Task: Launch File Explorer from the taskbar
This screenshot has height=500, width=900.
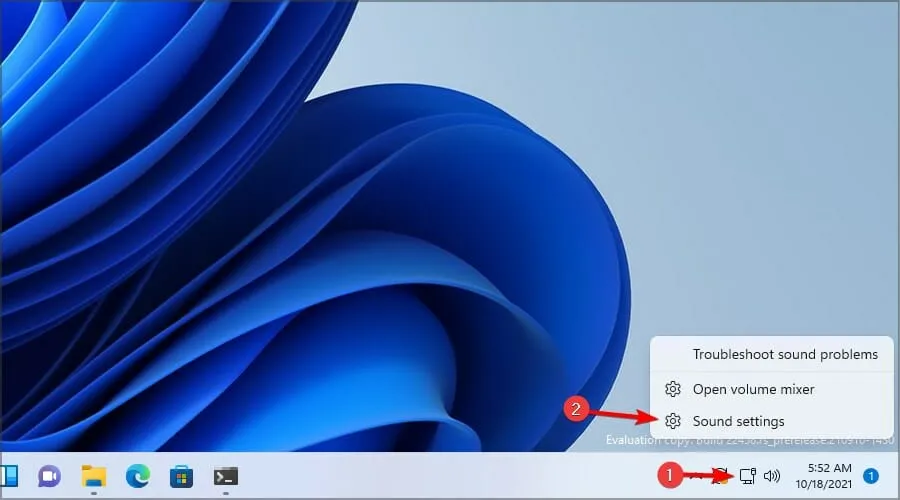Action: [94, 476]
